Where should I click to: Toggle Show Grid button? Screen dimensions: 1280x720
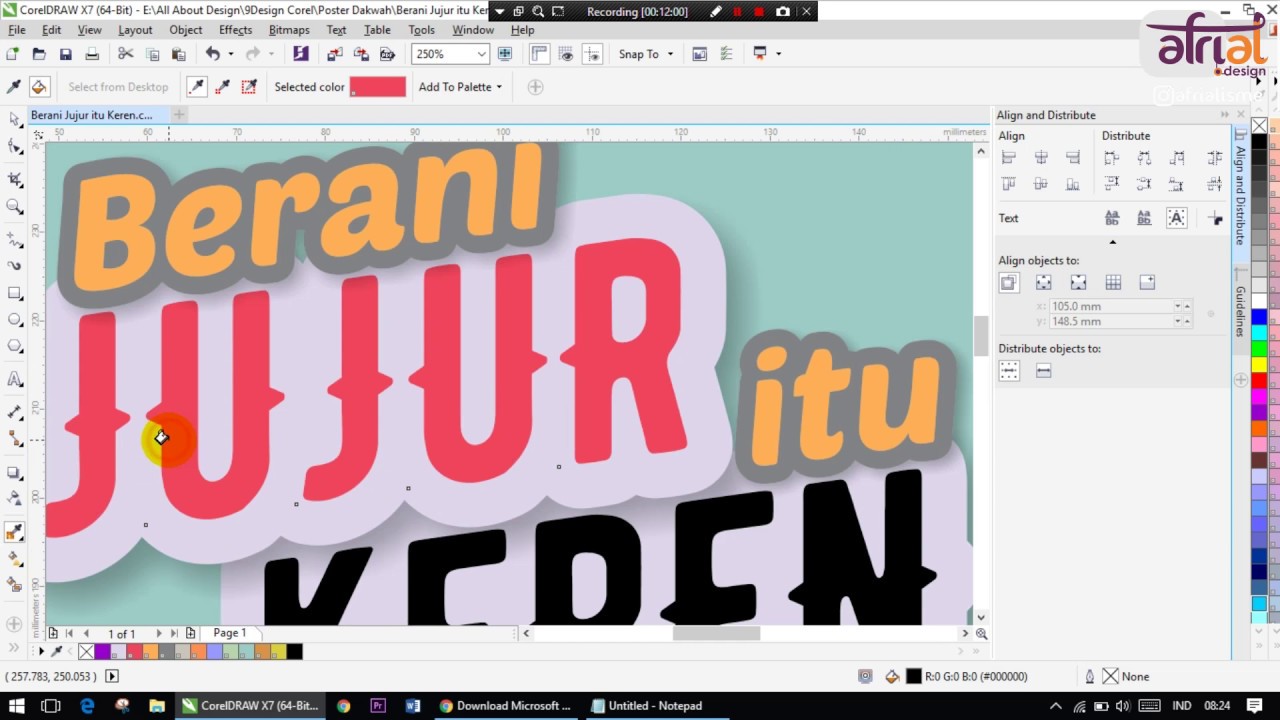[566, 54]
